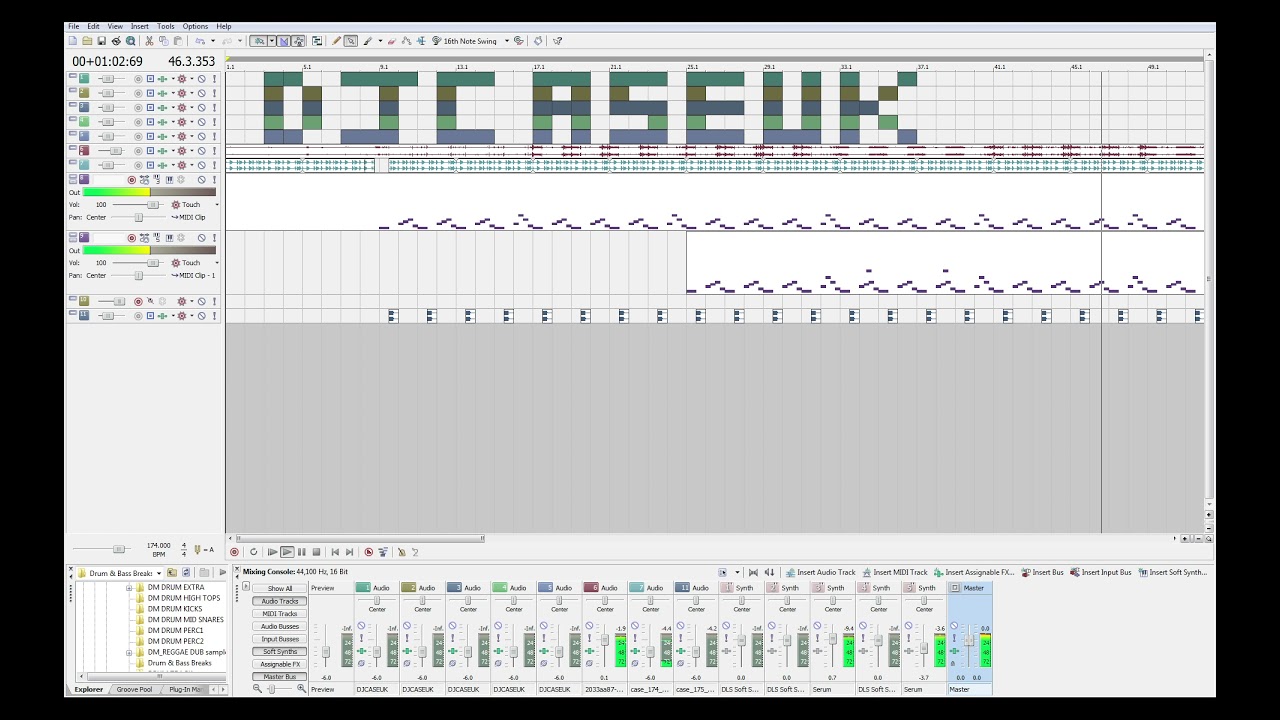The width and height of the screenshot is (1280, 720).
Task: Go to start of project
Action: 335,552
